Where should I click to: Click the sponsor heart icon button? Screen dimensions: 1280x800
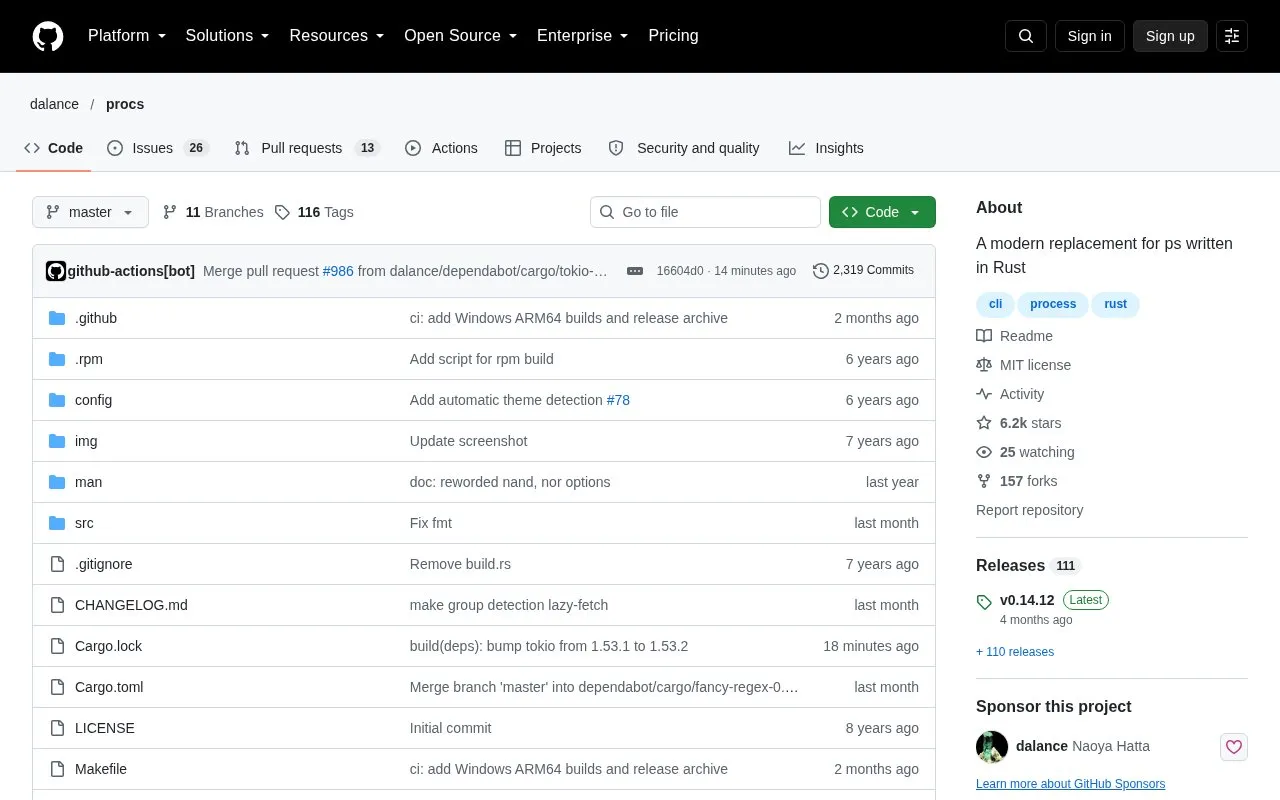[1234, 746]
